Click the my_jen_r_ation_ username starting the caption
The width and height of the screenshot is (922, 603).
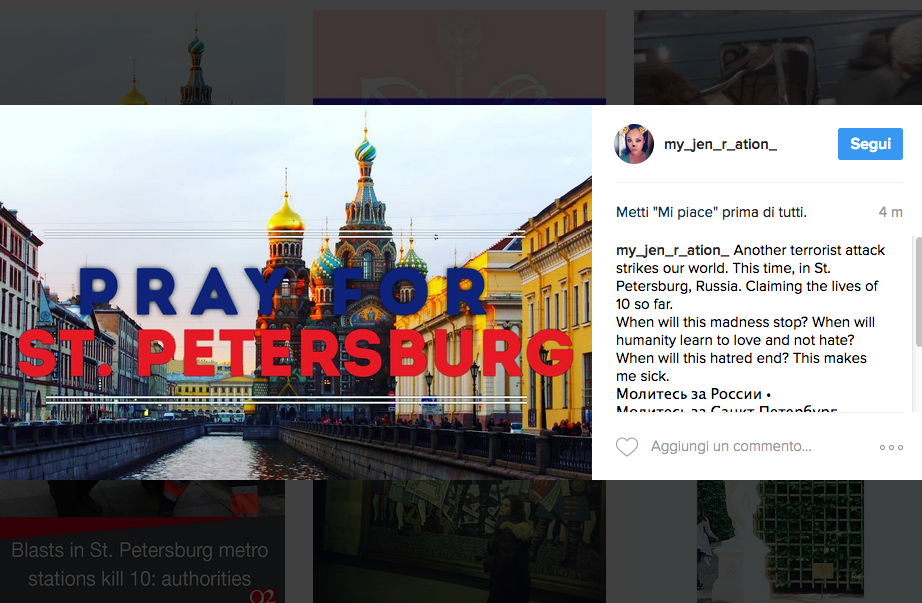click(x=672, y=250)
